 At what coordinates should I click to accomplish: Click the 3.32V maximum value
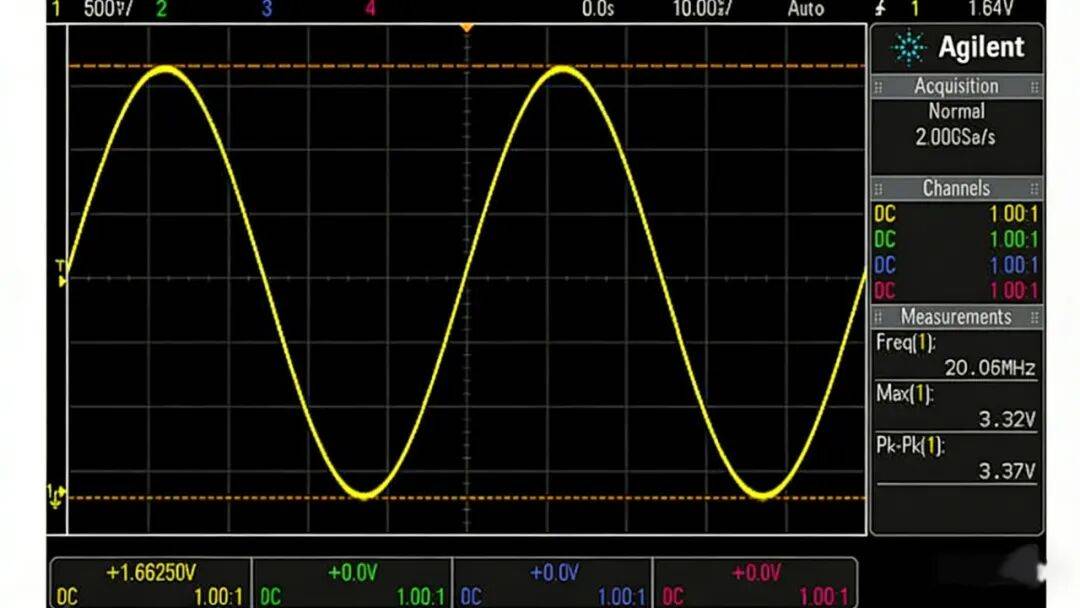[x=1007, y=419]
